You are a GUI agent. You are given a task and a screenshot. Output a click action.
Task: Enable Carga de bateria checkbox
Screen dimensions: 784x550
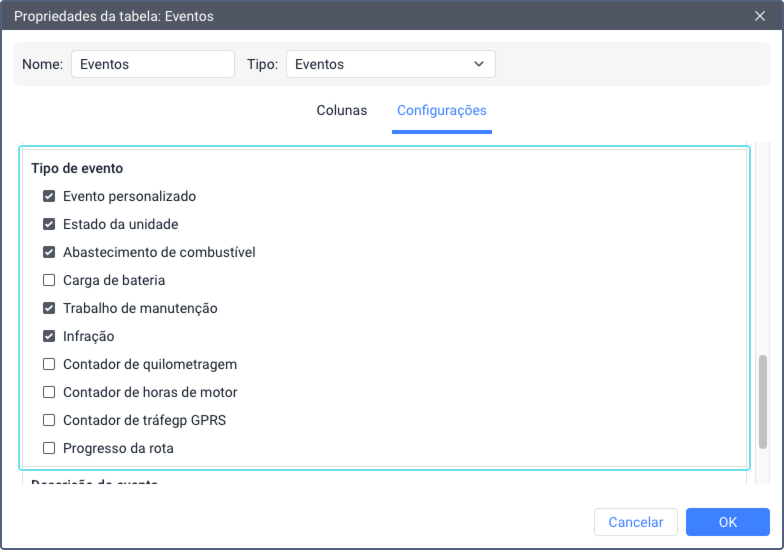coord(49,281)
